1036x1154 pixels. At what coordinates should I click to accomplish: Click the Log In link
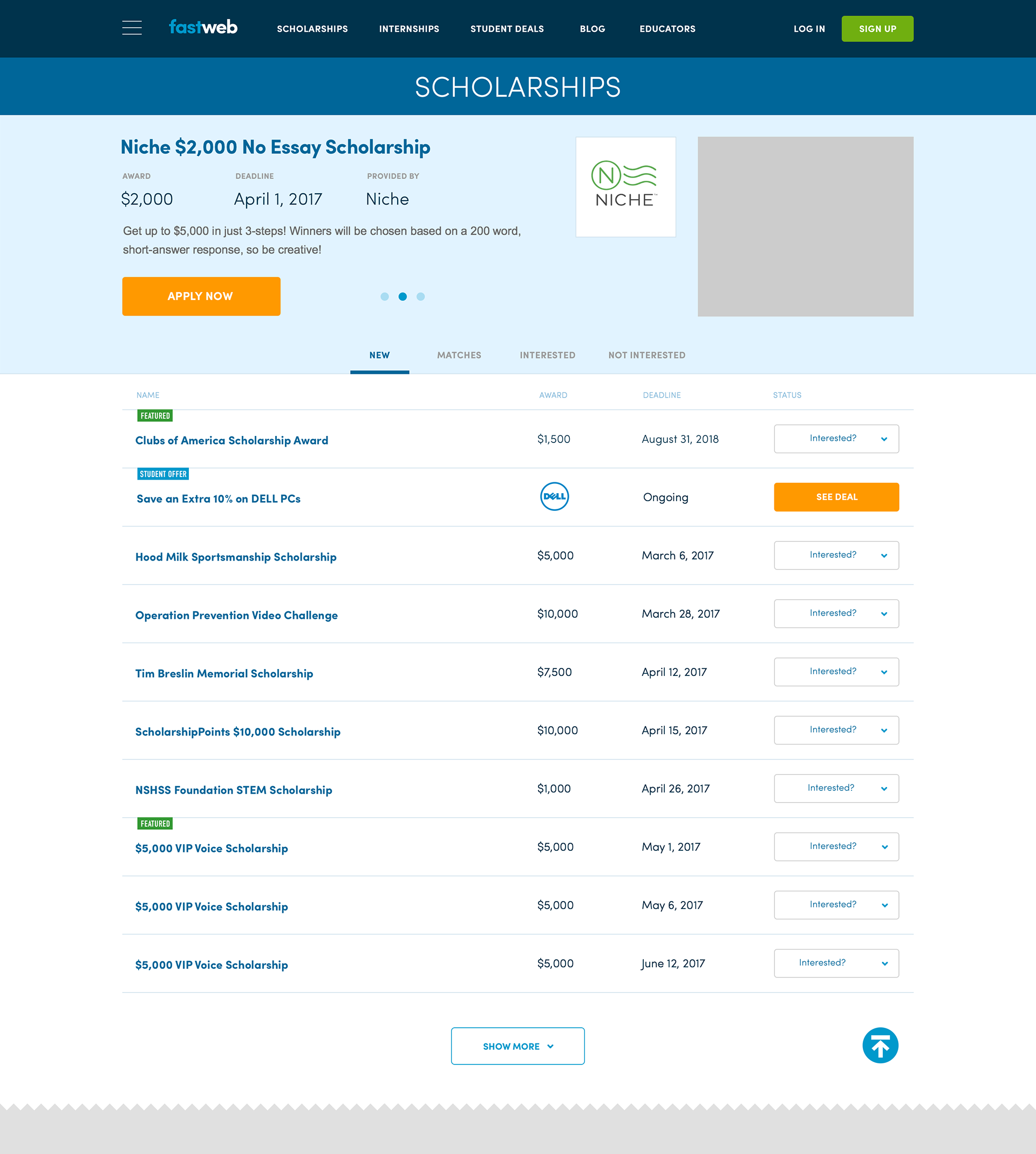[809, 29]
